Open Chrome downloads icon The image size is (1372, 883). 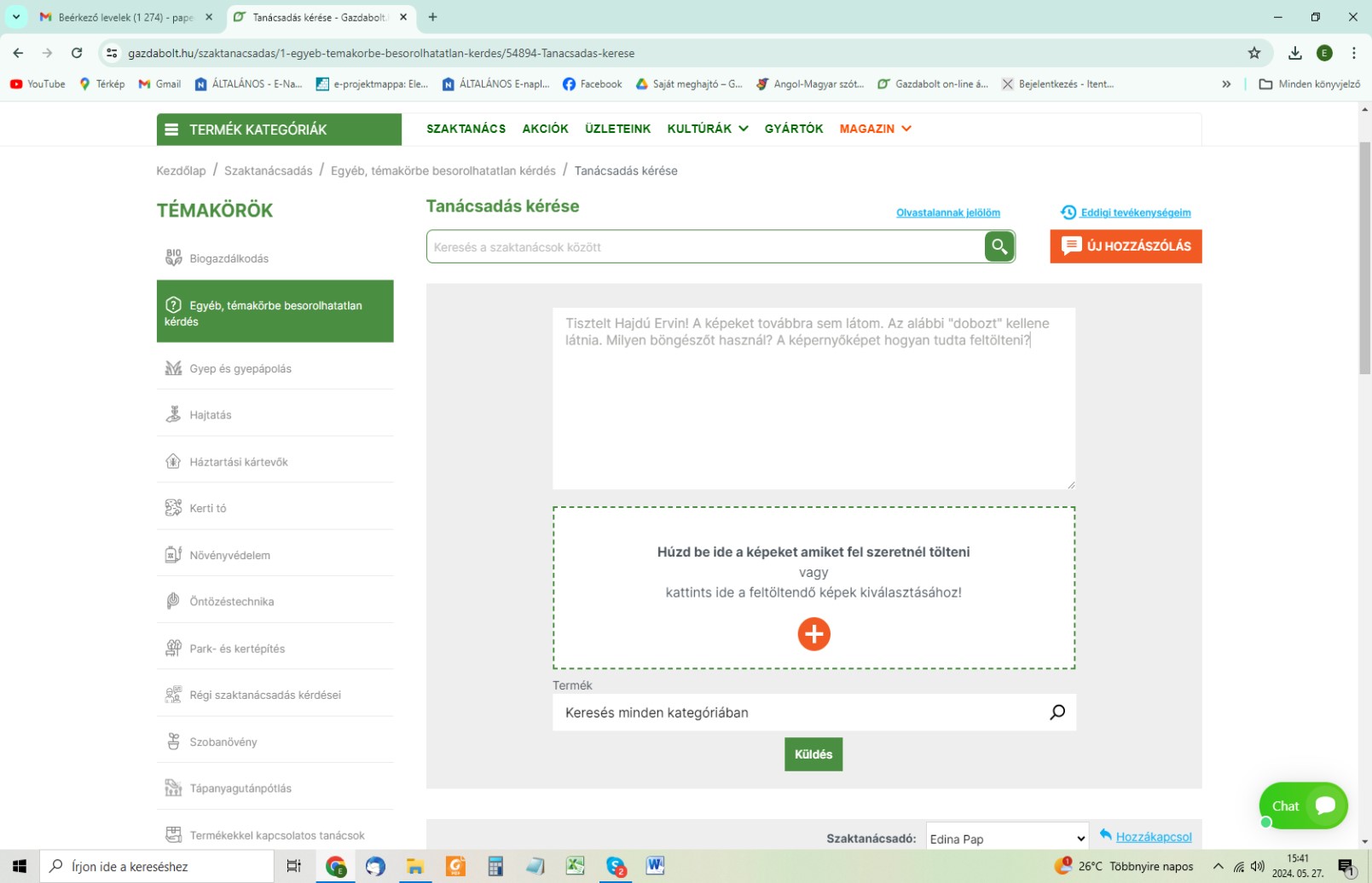click(x=1294, y=53)
